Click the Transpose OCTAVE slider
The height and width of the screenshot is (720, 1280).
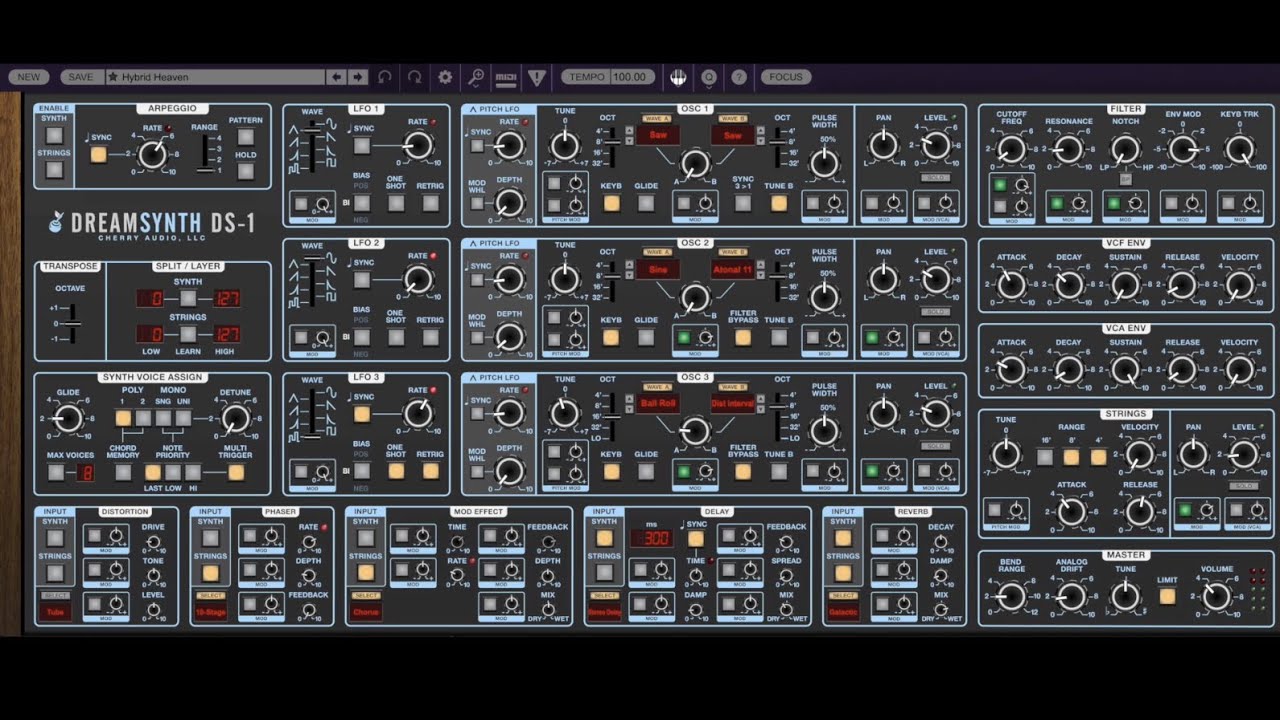[71, 324]
